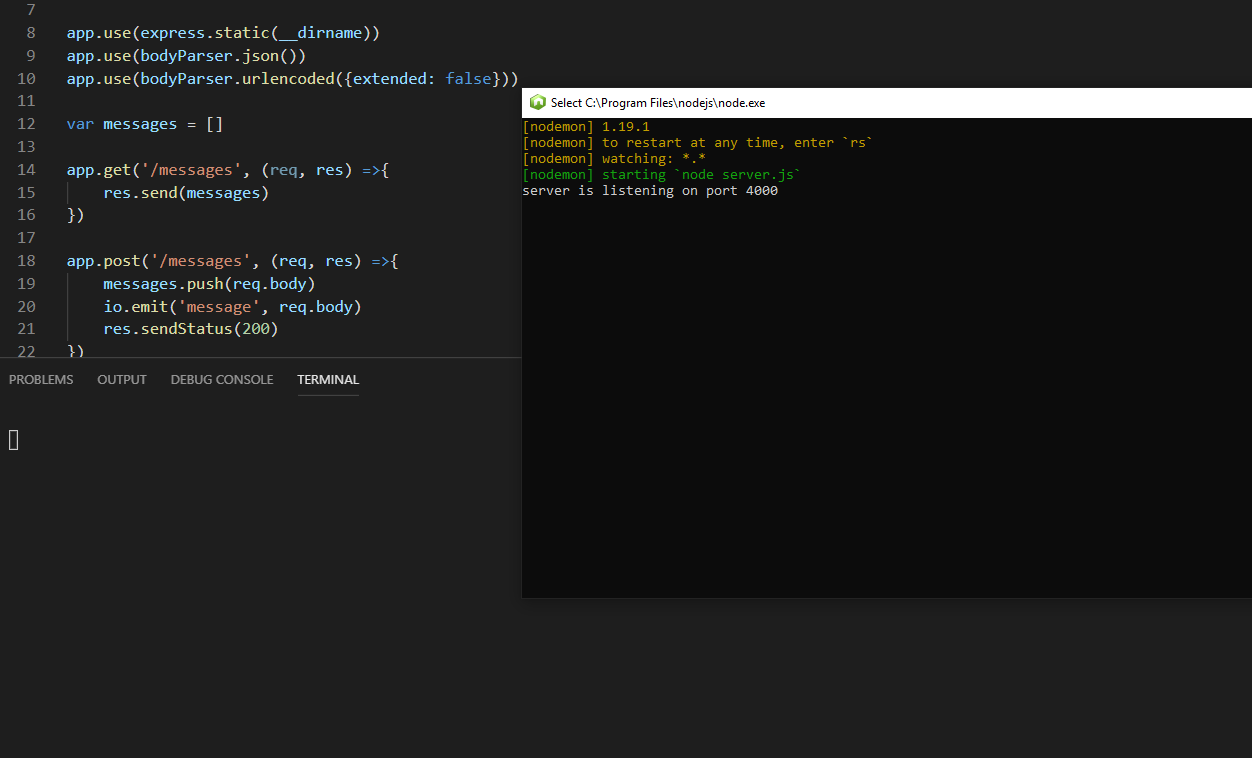The width and height of the screenshot is (1252, 758).
Task: Click the terminal cursor block to focus terminal
Action: pos(13,439)
